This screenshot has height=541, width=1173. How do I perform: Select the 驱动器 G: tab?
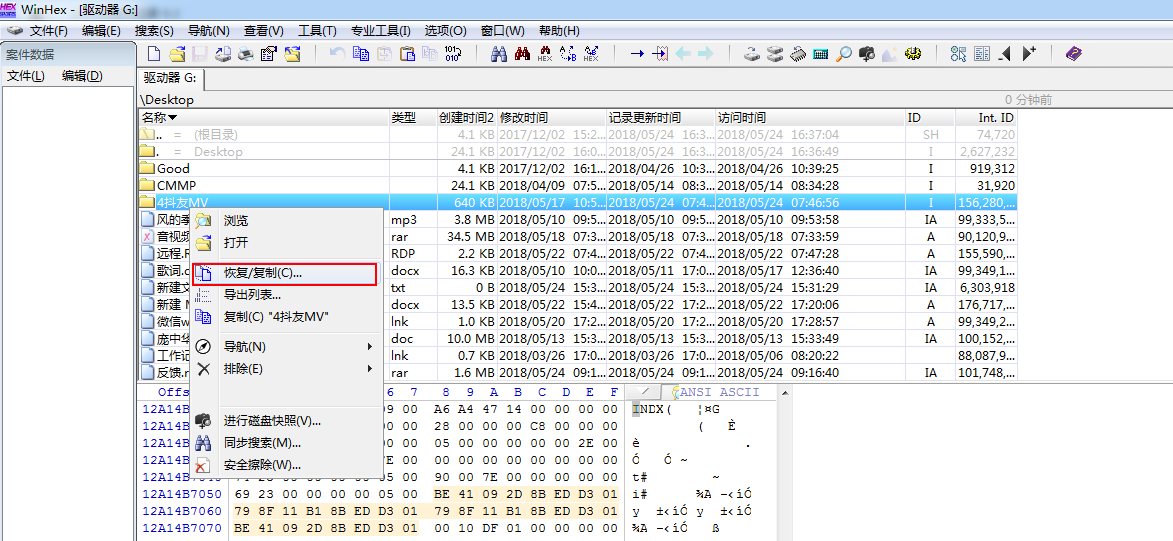(x=171, y=78)
